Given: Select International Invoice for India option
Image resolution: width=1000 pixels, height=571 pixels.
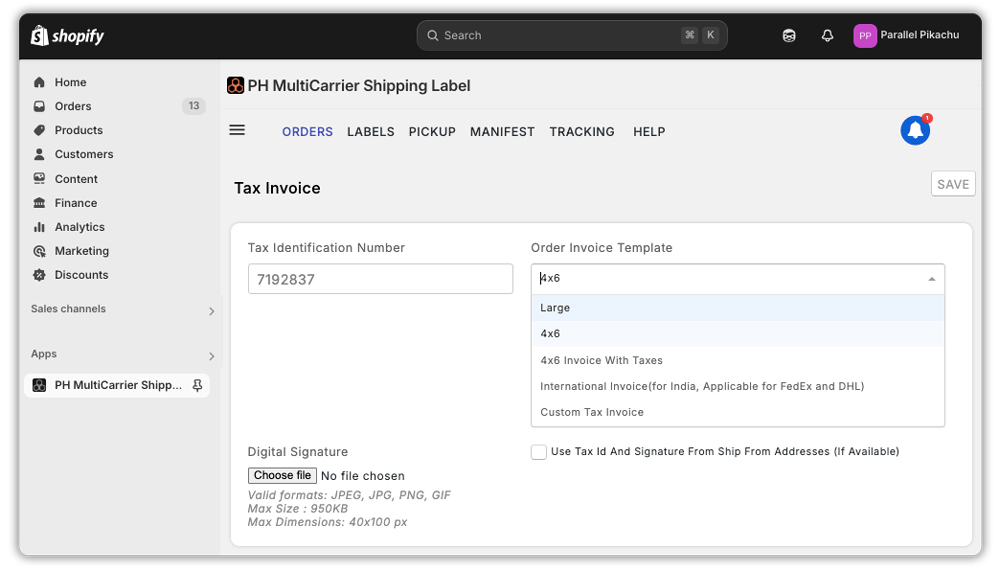Looking at the screenshot, I should [738, 387].
